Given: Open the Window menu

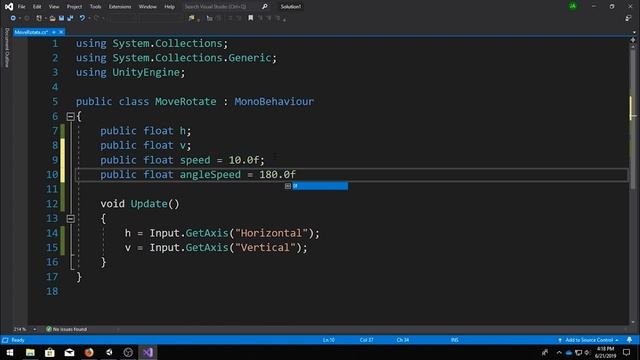Looking at the screenshot, I should (x=147, y=7).
